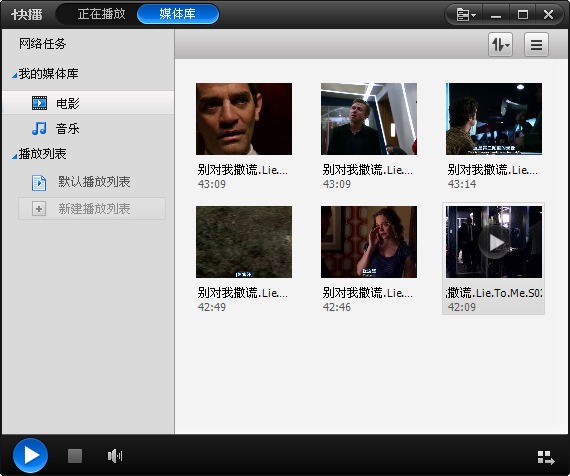This screenshot has width=570, height=476.
Task: Click the plus icon for new playlist
Action: (39, 209)
